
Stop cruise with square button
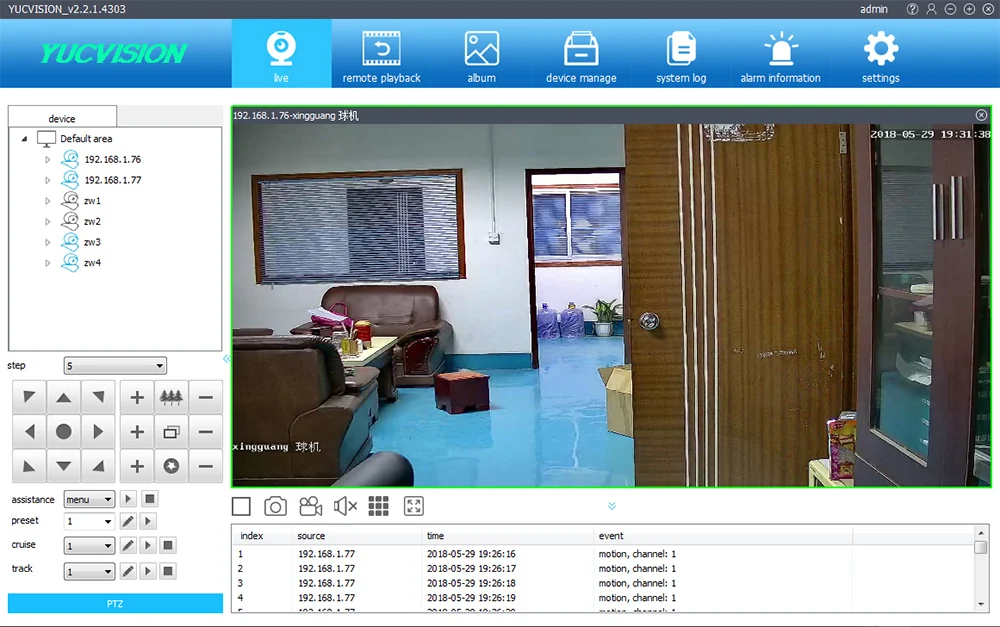tap(168, 545)
